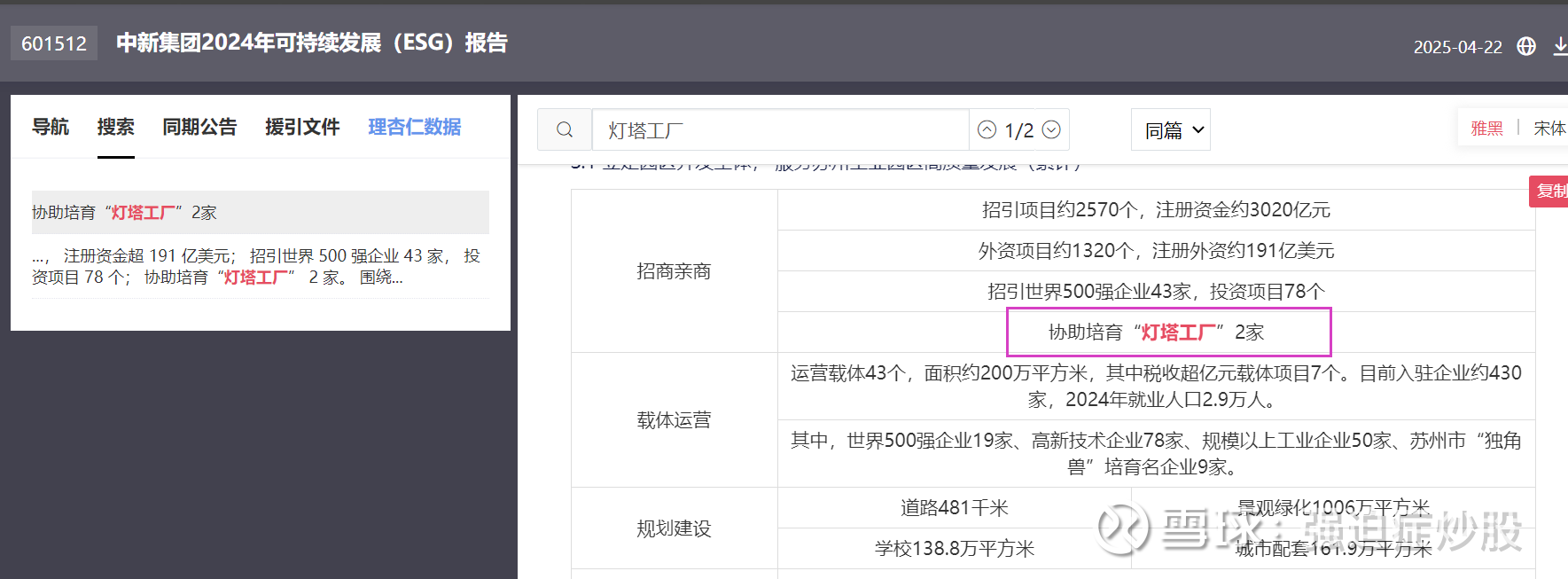Select first search result 协助培育灯塔工厂2家

pyautogui.click(x=261, y=212)
